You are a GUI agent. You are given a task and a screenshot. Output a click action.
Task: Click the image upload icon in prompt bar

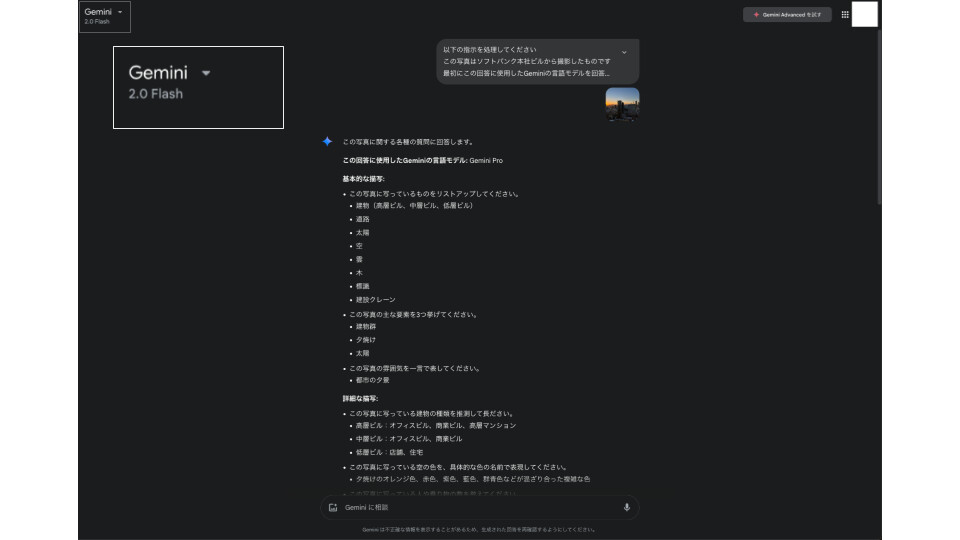[x=333, y=508]
